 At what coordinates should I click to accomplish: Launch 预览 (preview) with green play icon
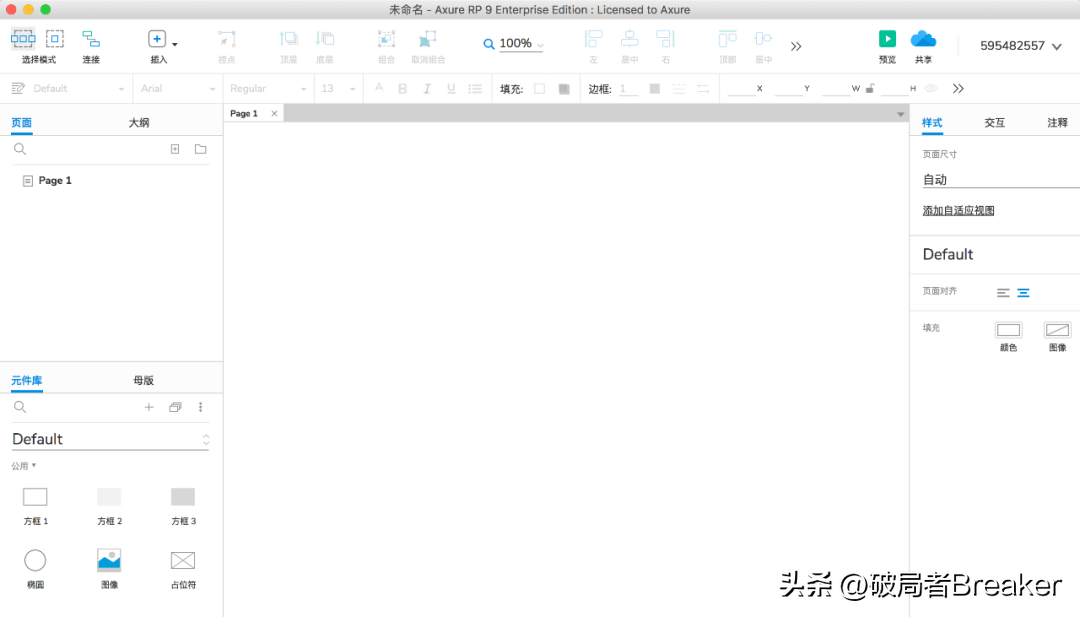coord(887,38)
